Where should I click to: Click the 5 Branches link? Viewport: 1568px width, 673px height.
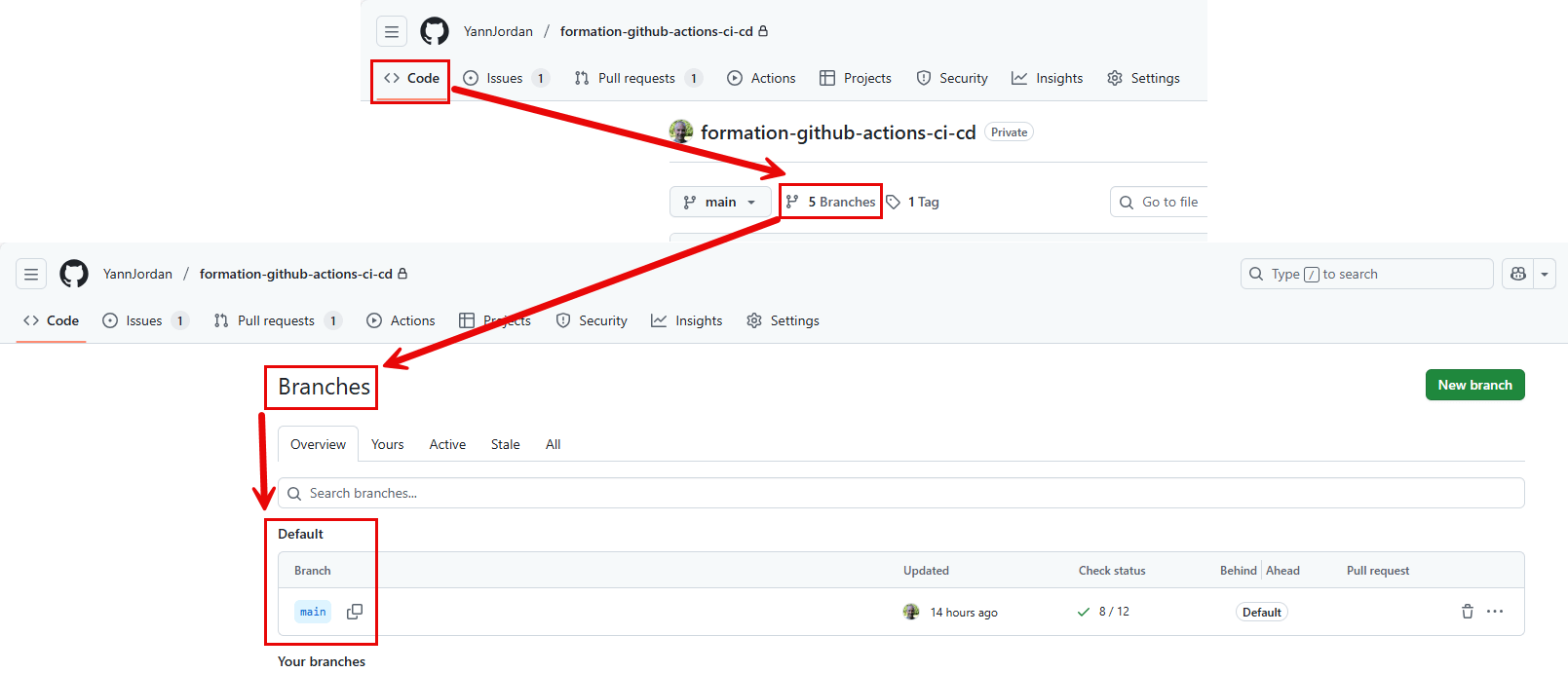pyautogui.click(x=831, y=202)
